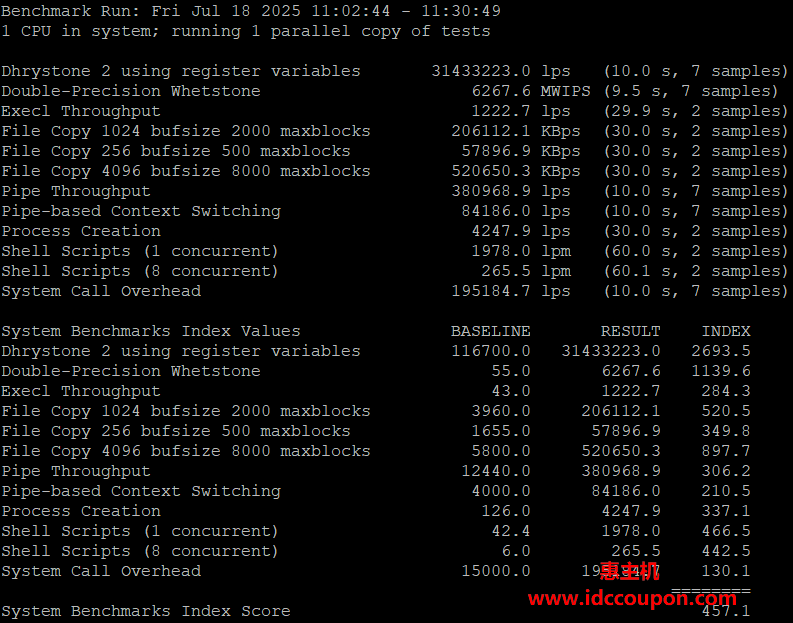
Task: Select the System Call baseline value 15000.0
Action: click(x=496, y=571)
